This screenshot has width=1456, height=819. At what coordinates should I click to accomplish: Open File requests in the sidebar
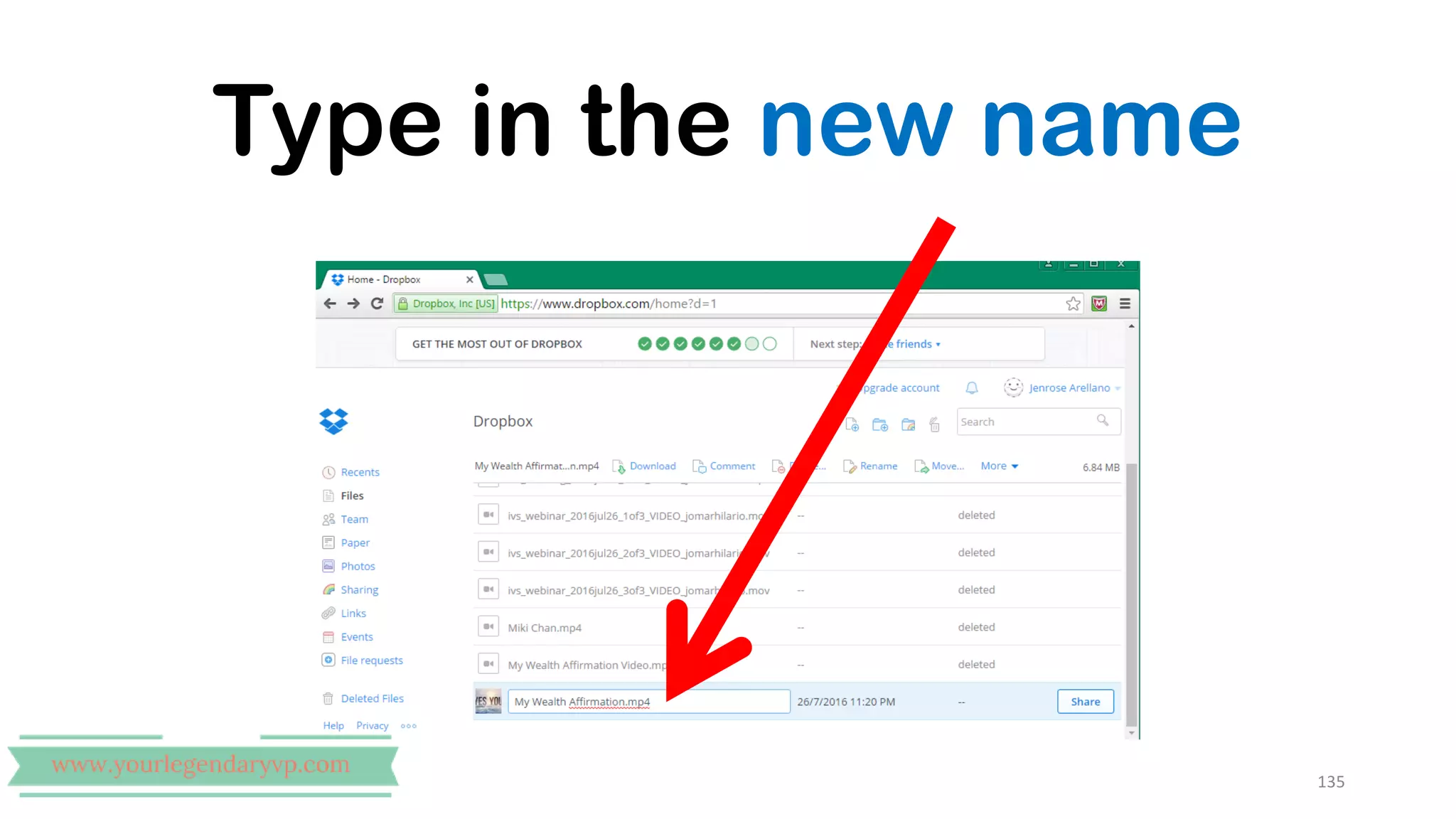[x=363, y=660]
